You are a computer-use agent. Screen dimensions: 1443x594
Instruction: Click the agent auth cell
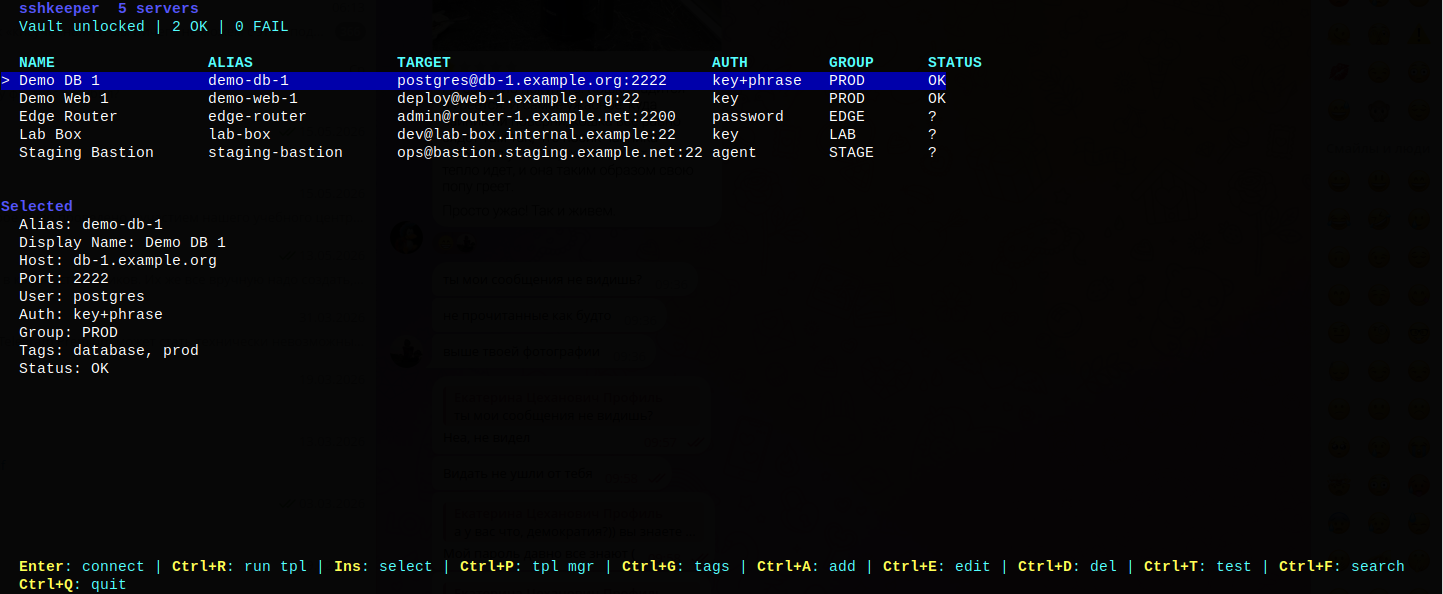[734, 152]
